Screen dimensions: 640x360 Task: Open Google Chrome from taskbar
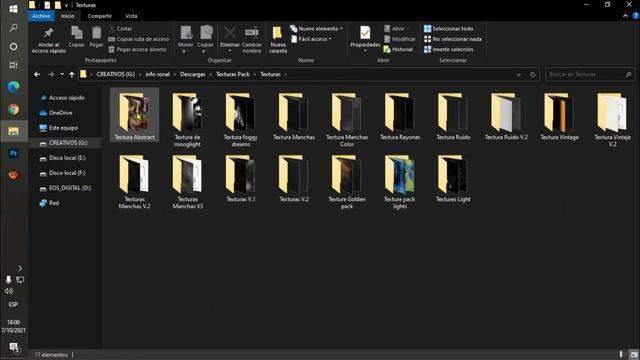(x=13, y=109)
